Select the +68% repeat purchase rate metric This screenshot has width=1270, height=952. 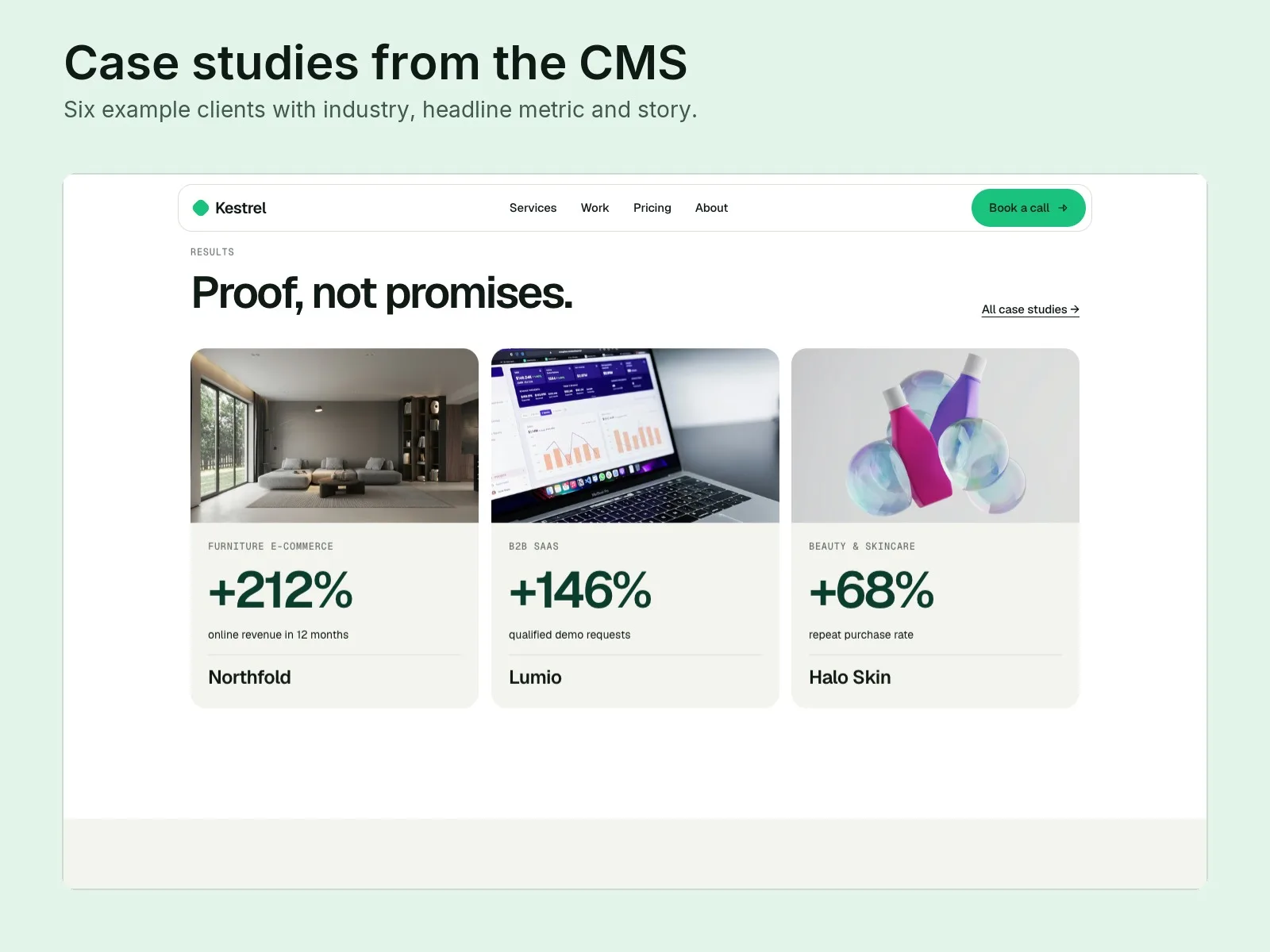tap(872, 590)
